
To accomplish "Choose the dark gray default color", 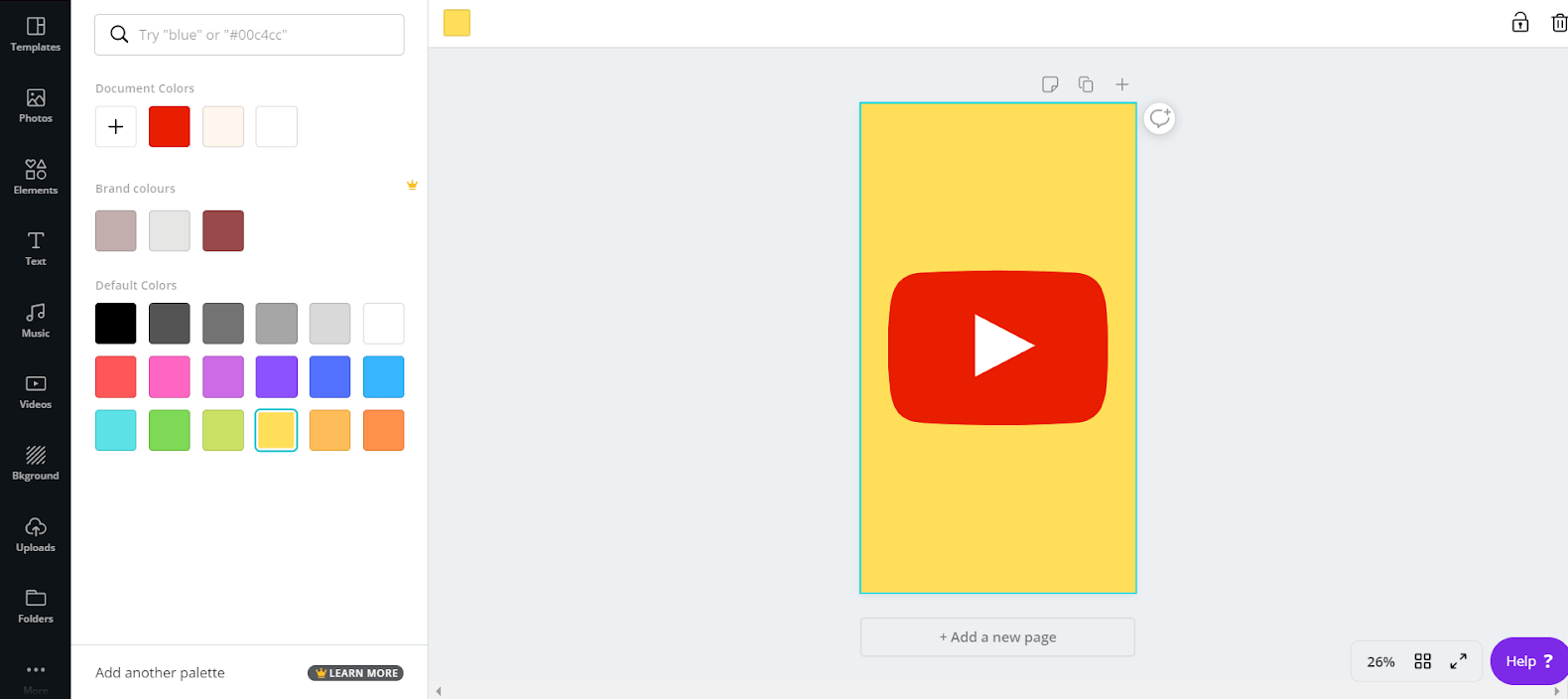I will [170, 324].
